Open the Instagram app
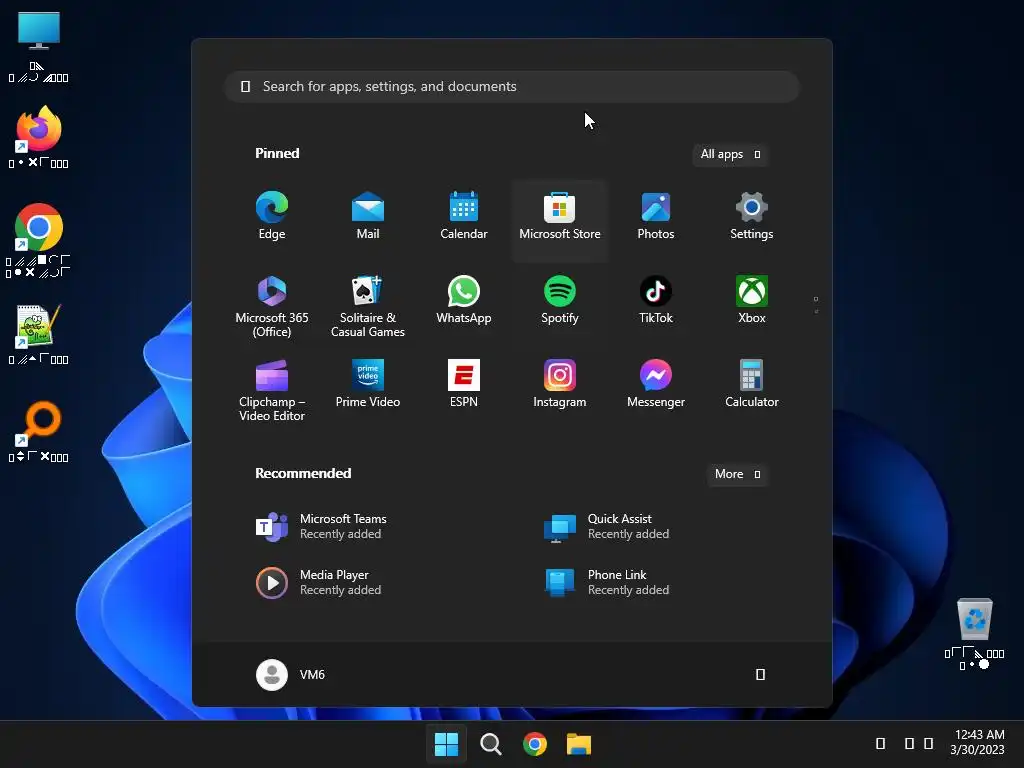Image resolution: width=1024 pixels, height=768 pixels. 560,385
